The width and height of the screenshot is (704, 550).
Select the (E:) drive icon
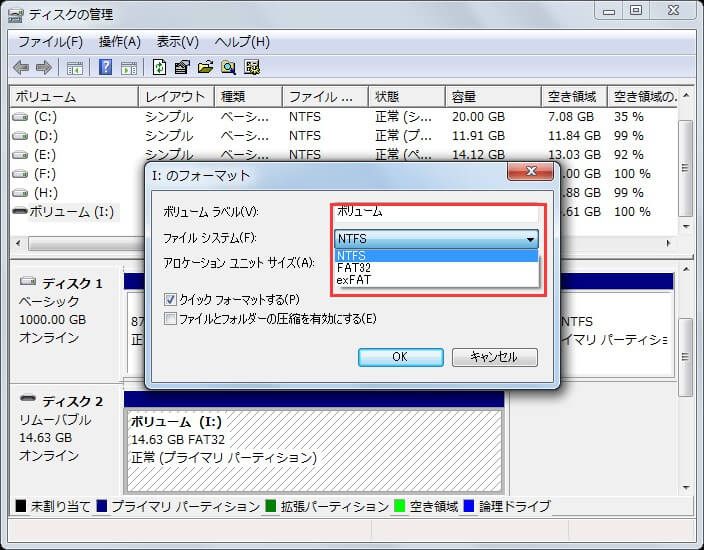[20, 155]
